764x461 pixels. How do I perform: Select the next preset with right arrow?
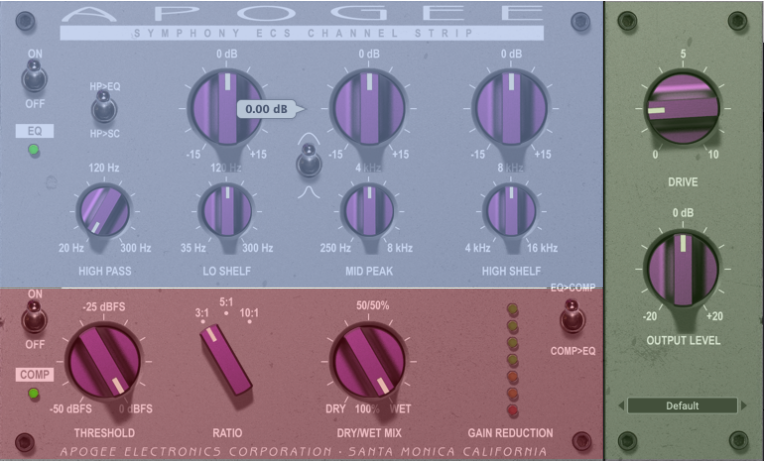743,406
